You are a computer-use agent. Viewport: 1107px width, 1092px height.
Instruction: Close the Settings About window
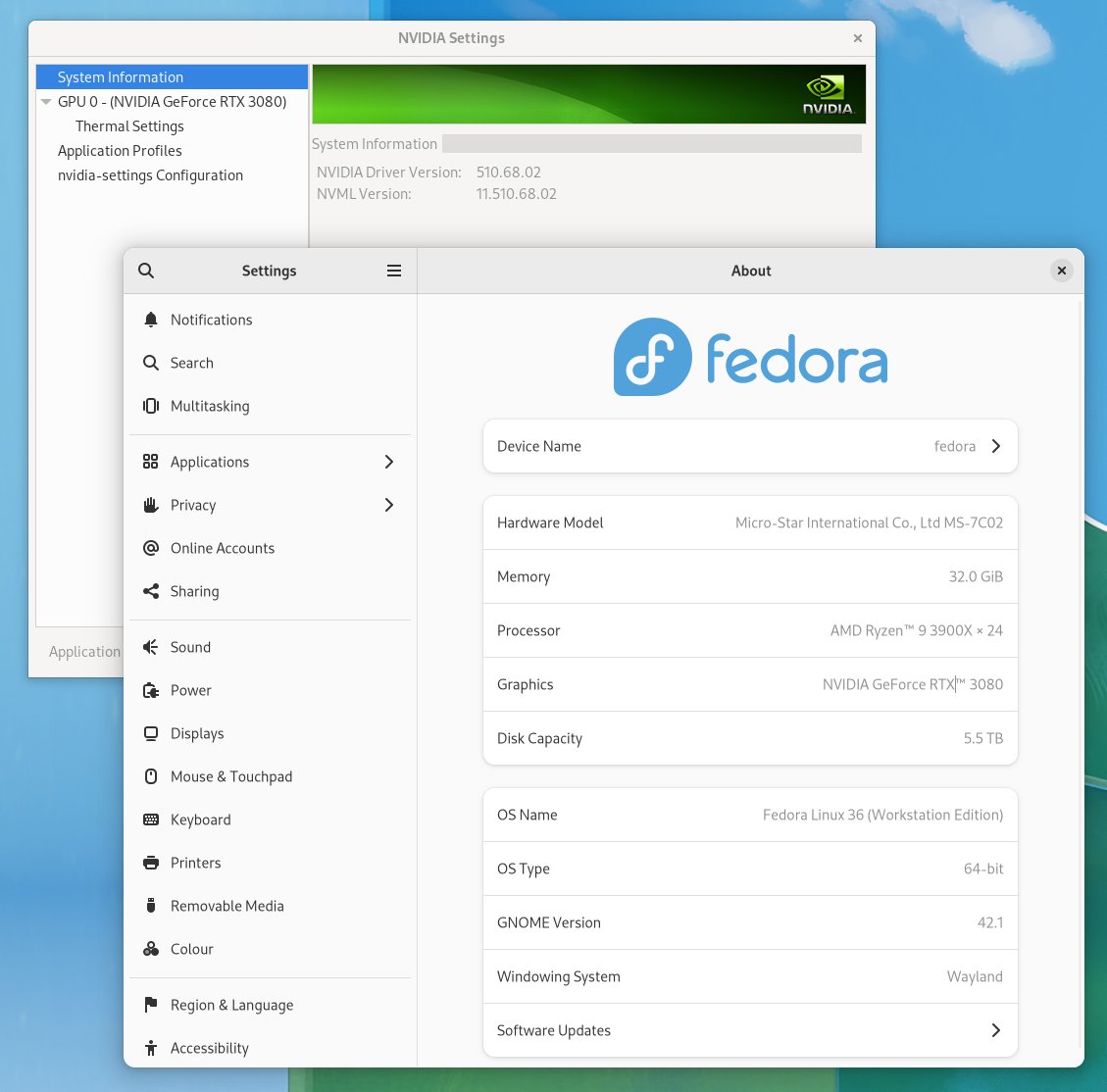tap(1061, 271)
